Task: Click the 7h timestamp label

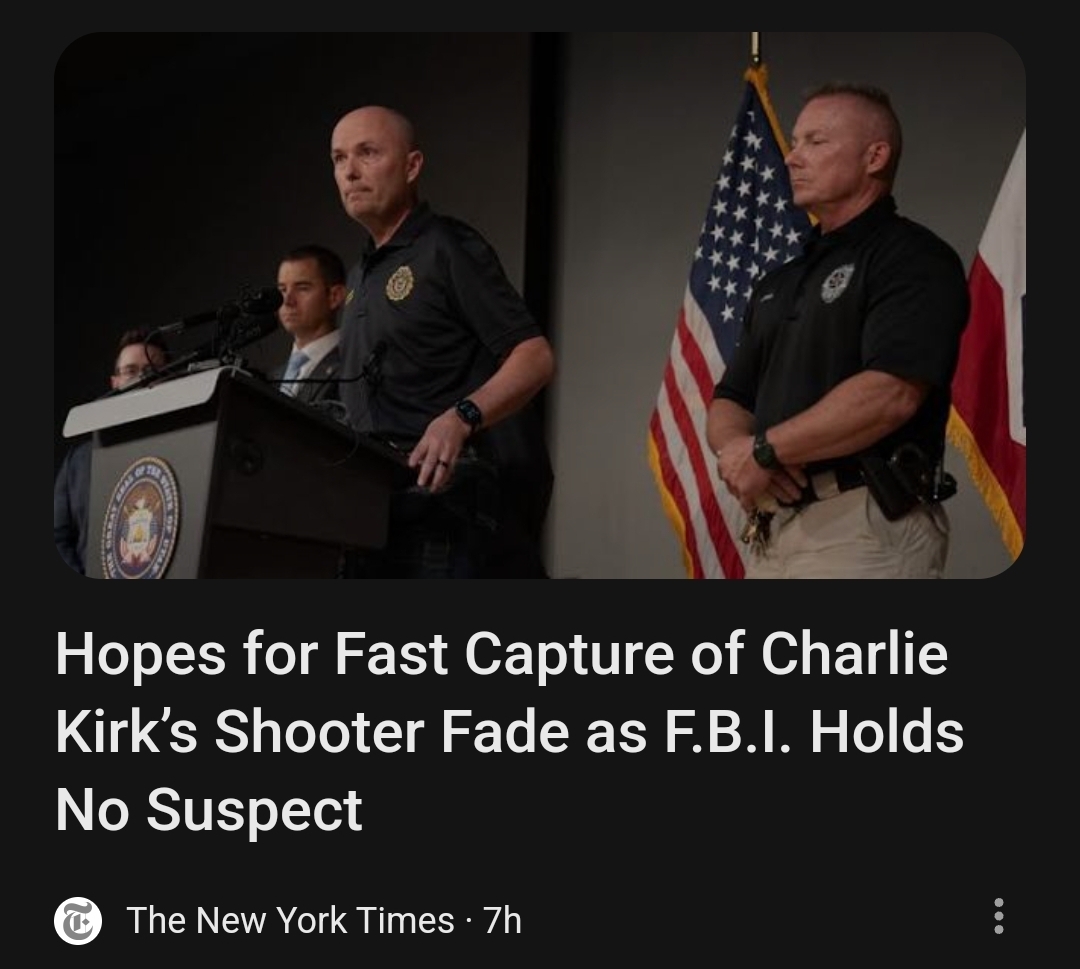Action: pyautogui.click(x=503, y=920)
